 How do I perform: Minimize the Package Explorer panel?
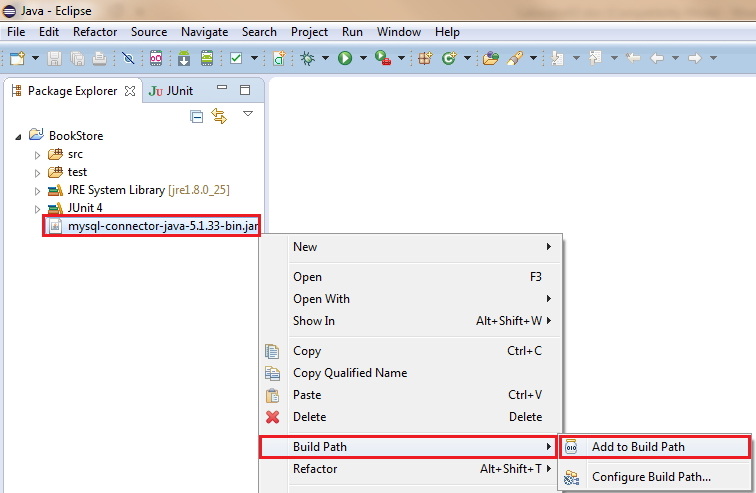(222, 88)
